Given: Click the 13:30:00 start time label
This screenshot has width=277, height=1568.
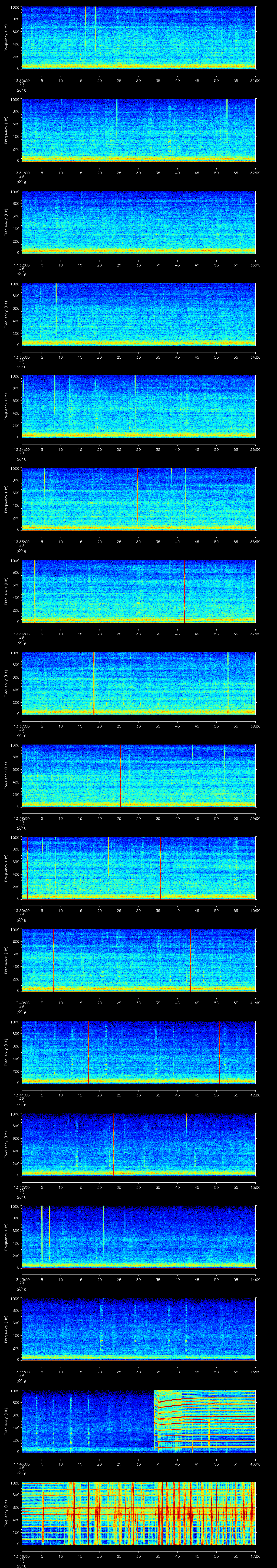Looking at the screenshot, I should coord(22,80).
